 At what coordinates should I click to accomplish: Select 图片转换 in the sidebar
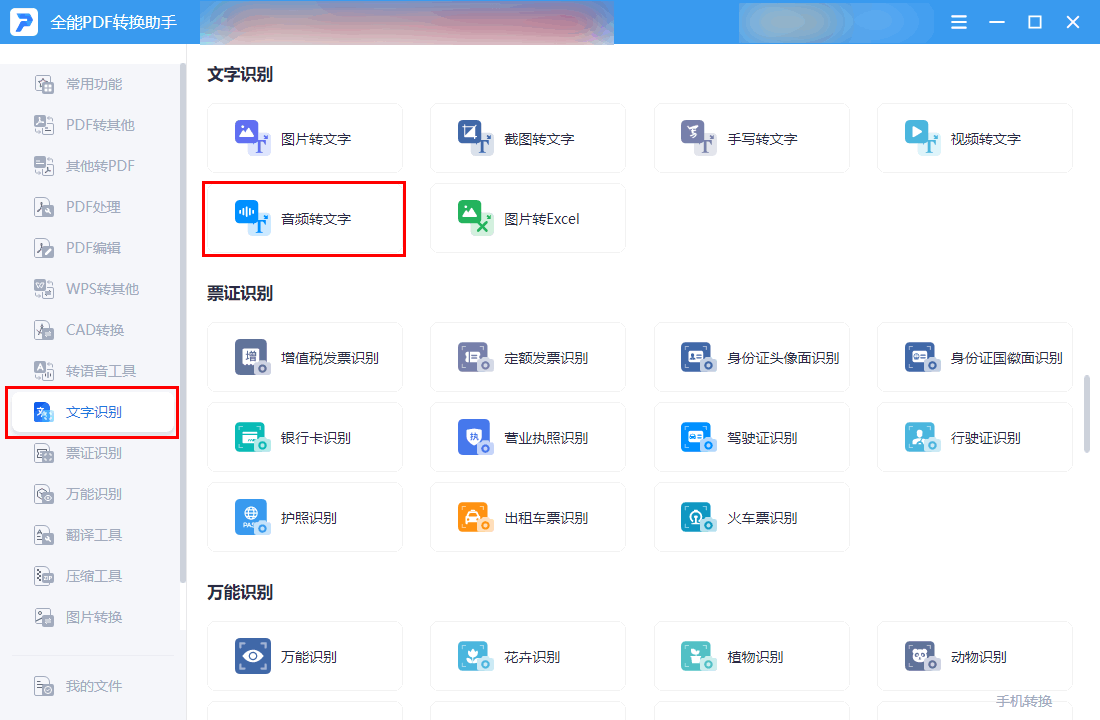point(92,618)
